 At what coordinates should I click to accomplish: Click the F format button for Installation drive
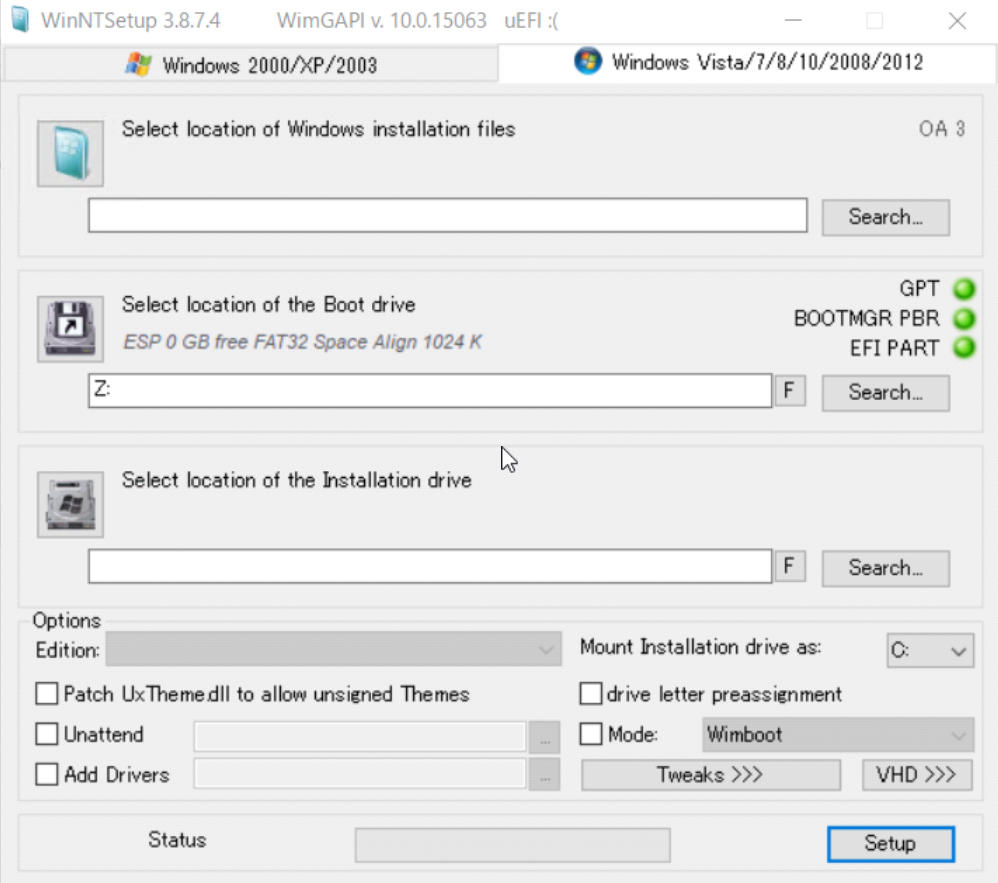coord(789,566)
